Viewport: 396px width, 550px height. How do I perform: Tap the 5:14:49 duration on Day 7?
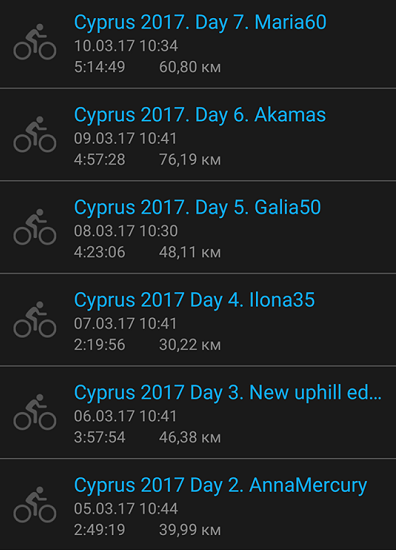coord(100,67)
